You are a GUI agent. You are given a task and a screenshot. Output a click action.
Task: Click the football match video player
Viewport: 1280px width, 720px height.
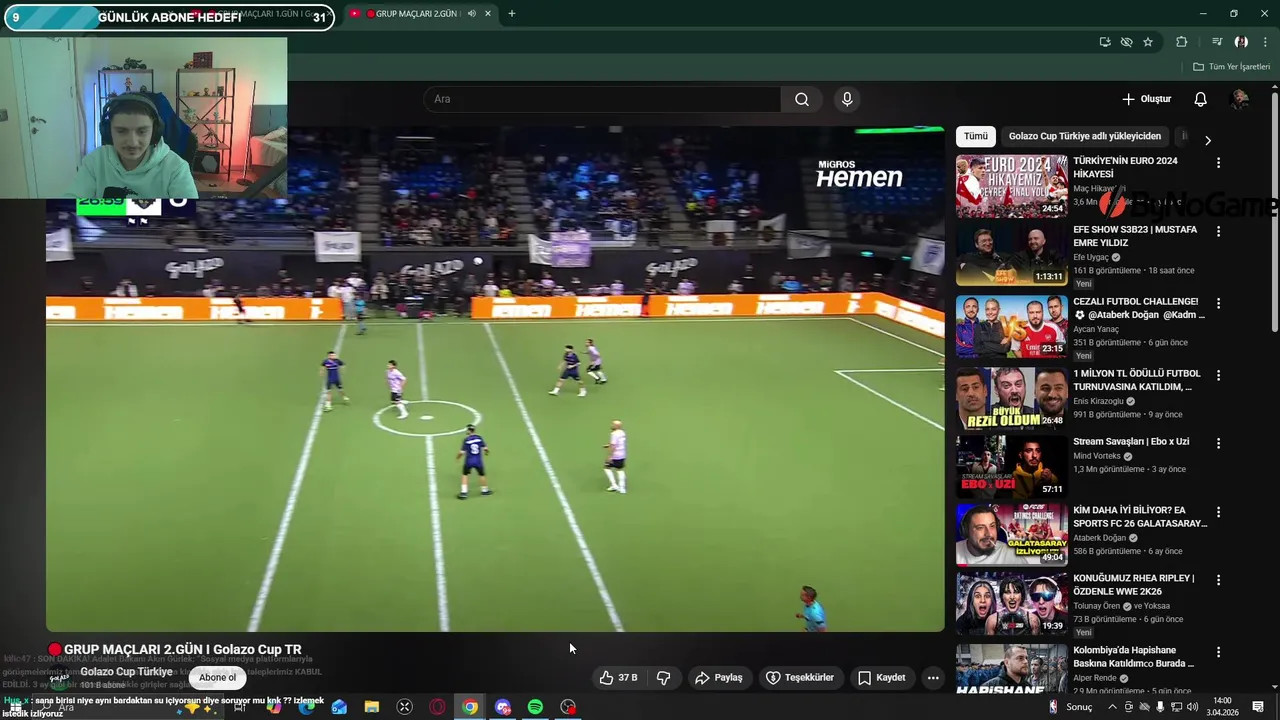tap(495, 380)
